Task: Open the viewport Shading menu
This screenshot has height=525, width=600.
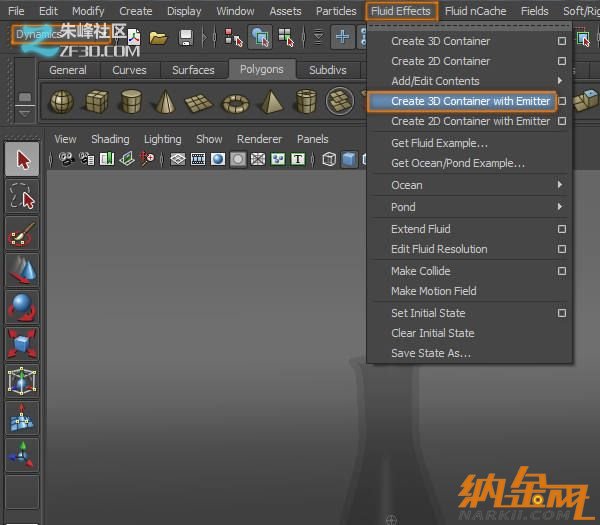Action: (110, 139)
